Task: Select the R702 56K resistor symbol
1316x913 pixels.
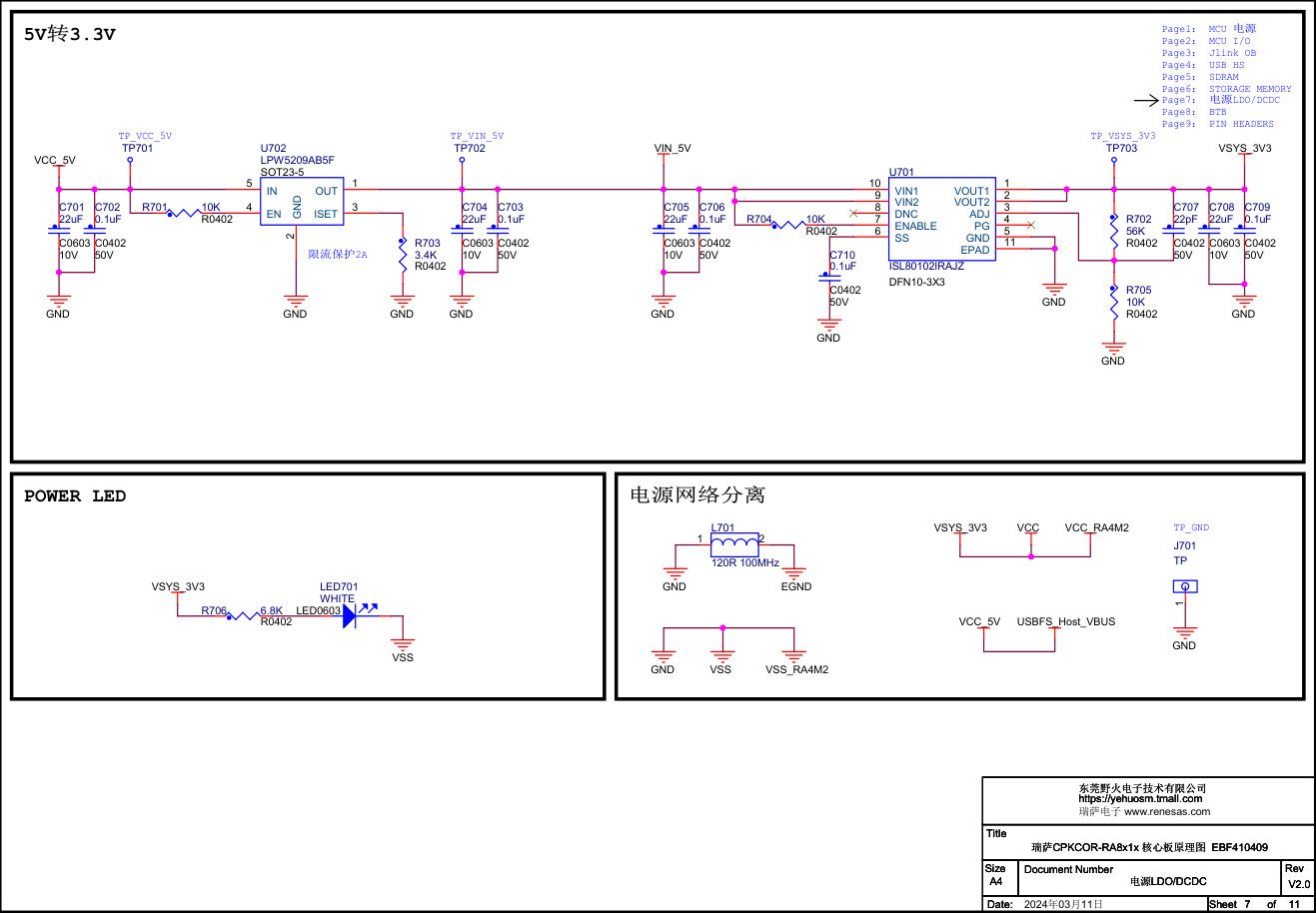Action: tap(1114, 231)
